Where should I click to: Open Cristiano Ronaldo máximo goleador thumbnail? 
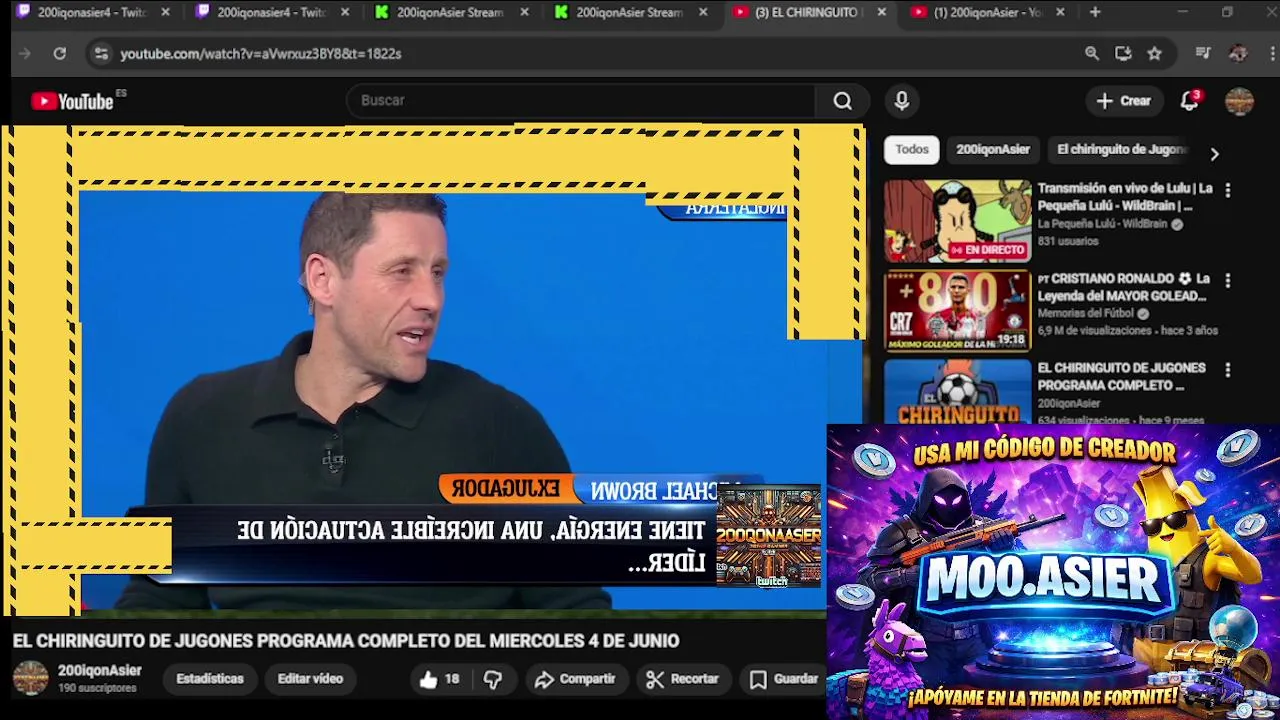pyautogui.click(x=957, y=311)
